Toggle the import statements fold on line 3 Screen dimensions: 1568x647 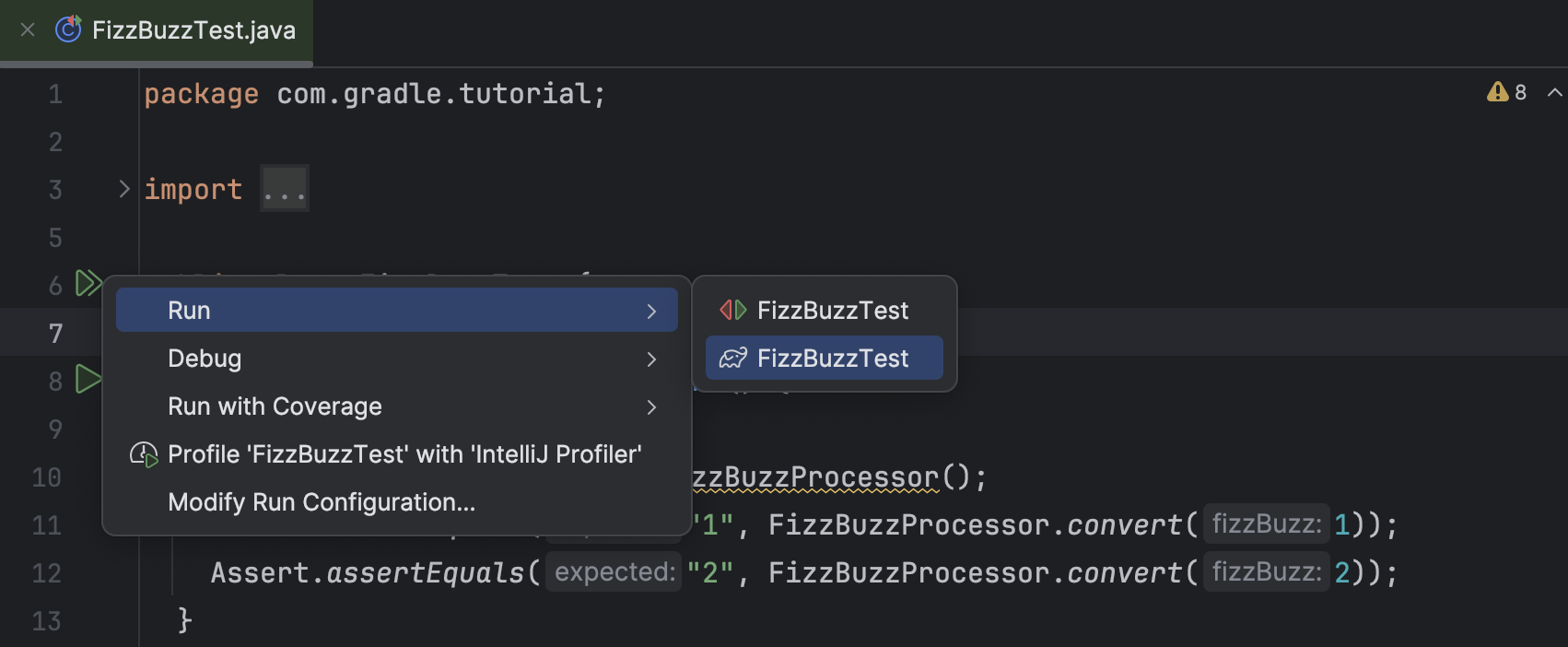(124, 188)
